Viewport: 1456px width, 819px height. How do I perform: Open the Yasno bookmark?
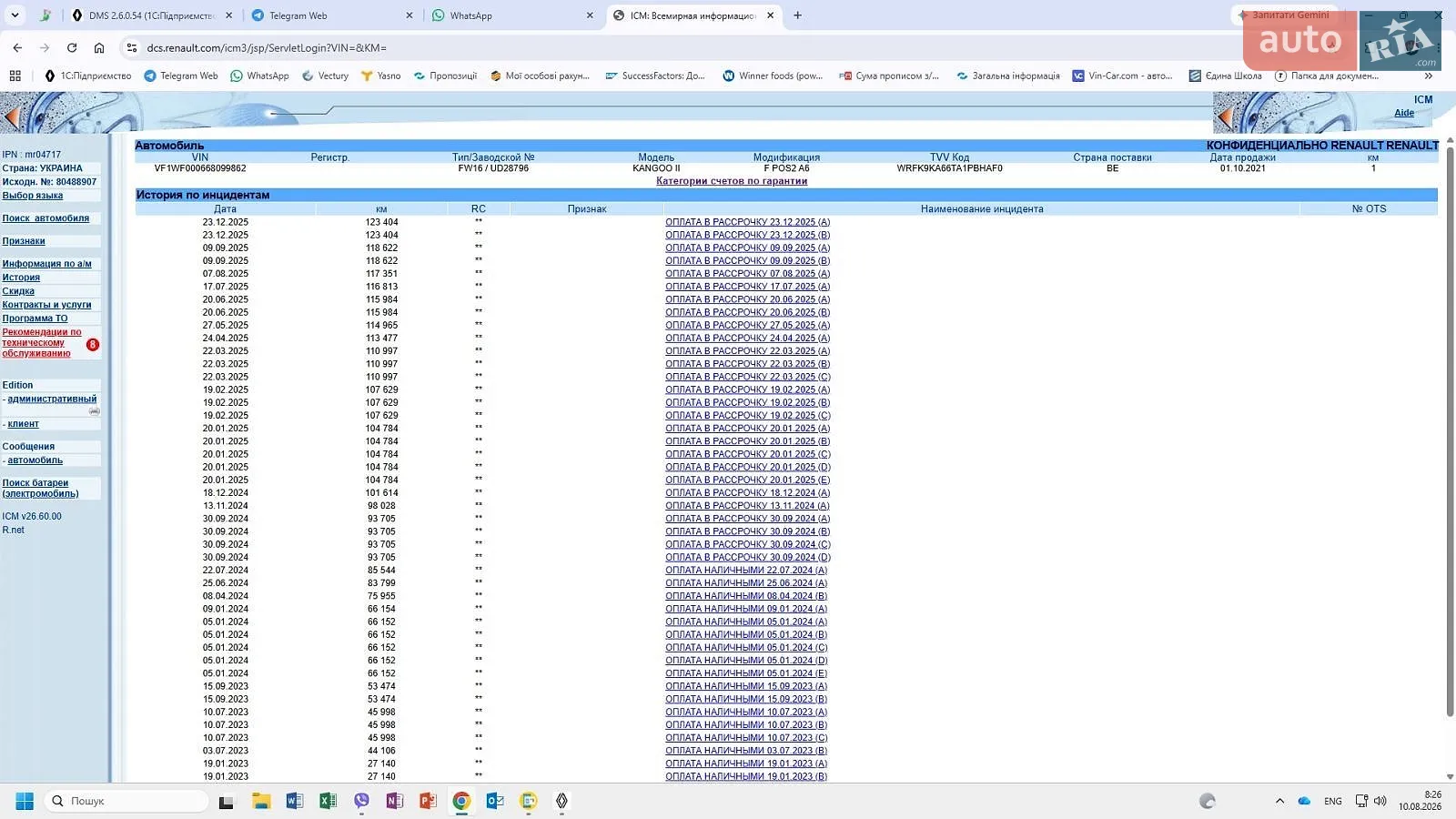pos(380,76)
